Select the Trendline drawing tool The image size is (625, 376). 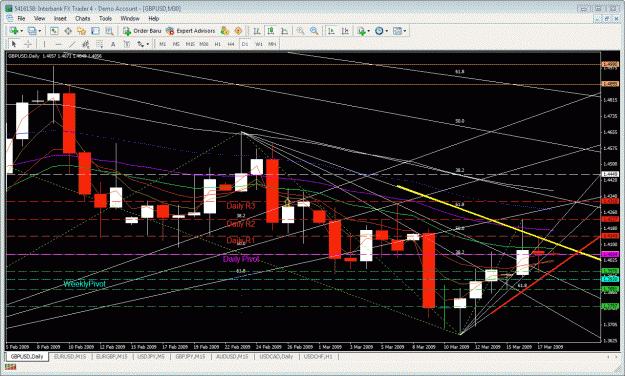point(72,44)
